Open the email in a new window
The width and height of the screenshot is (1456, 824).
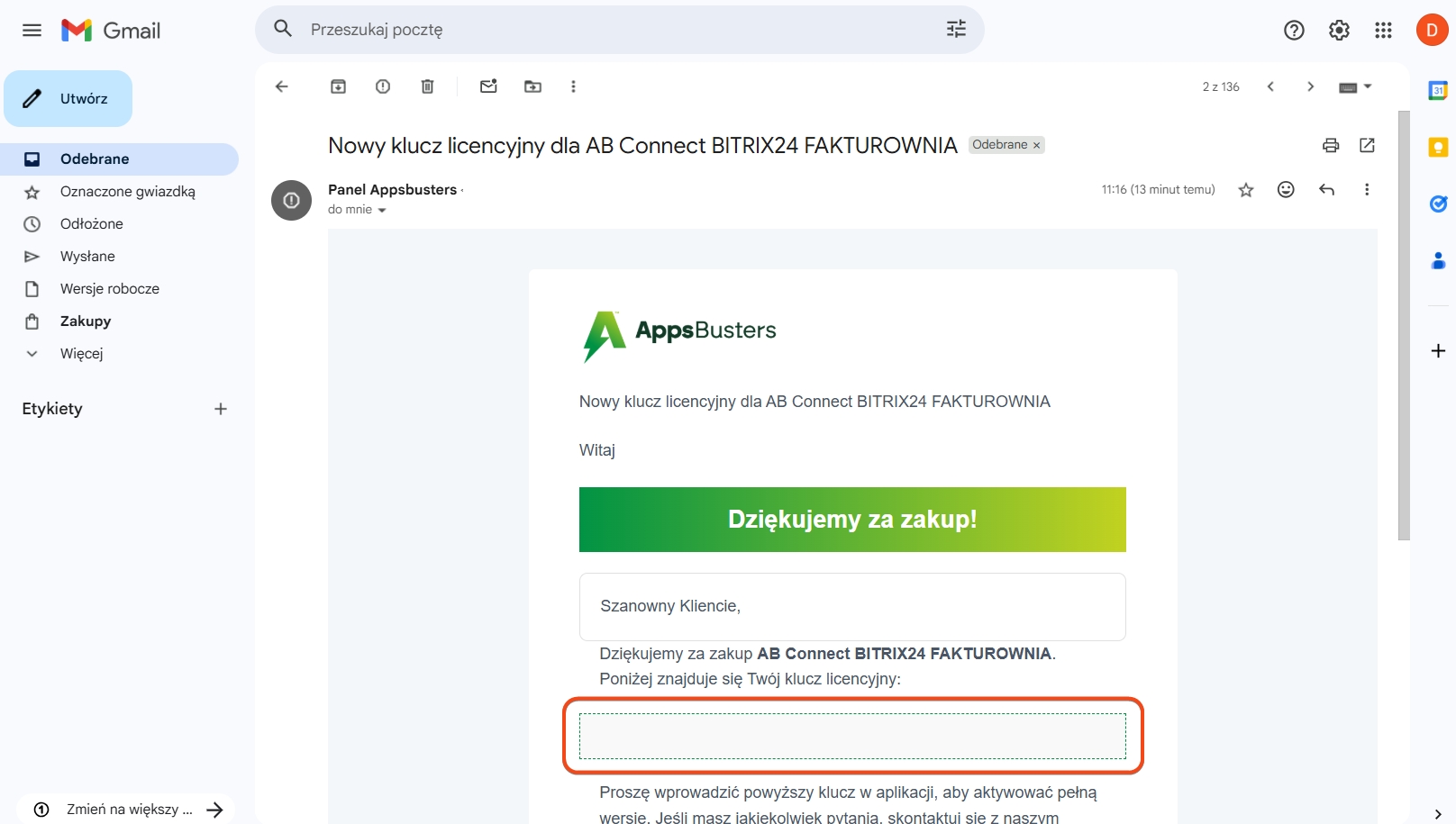(1367, 145)
